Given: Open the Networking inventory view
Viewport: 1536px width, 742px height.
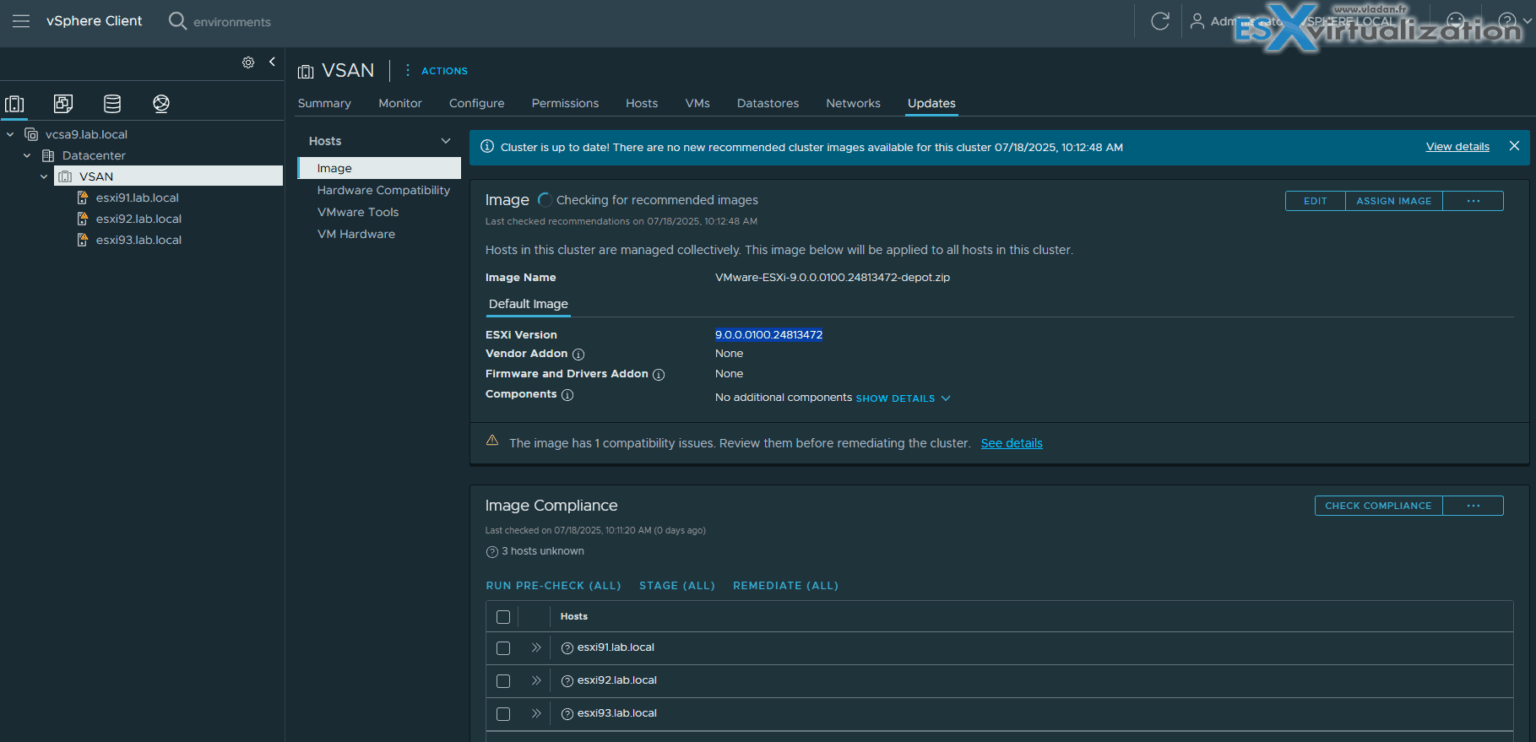Looking at the screenshot, I should [160, 103].
